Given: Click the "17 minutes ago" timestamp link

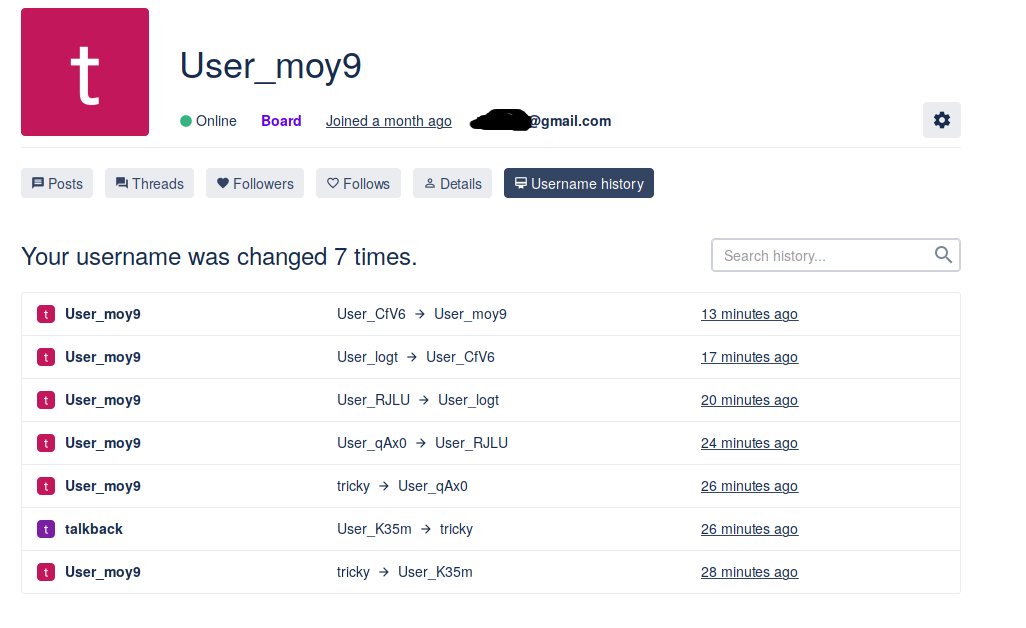Looking at the screenshot, I should 749,357.
